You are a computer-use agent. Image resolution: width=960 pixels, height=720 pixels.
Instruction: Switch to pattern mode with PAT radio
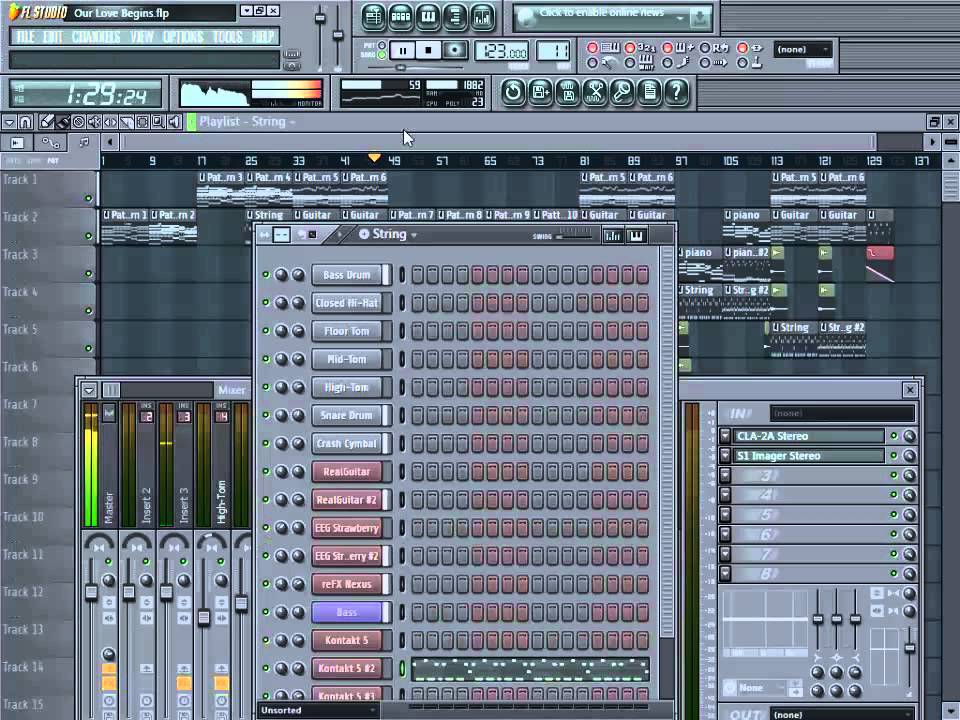[382, 45]
